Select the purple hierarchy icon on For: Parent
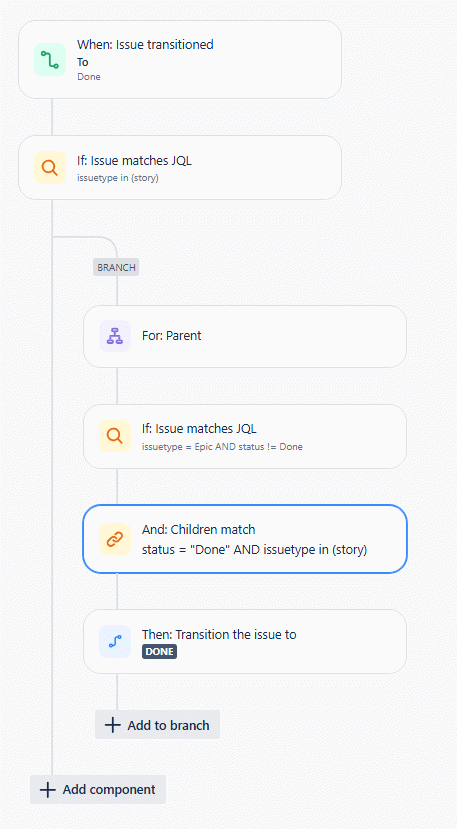 tap(115, 336)
